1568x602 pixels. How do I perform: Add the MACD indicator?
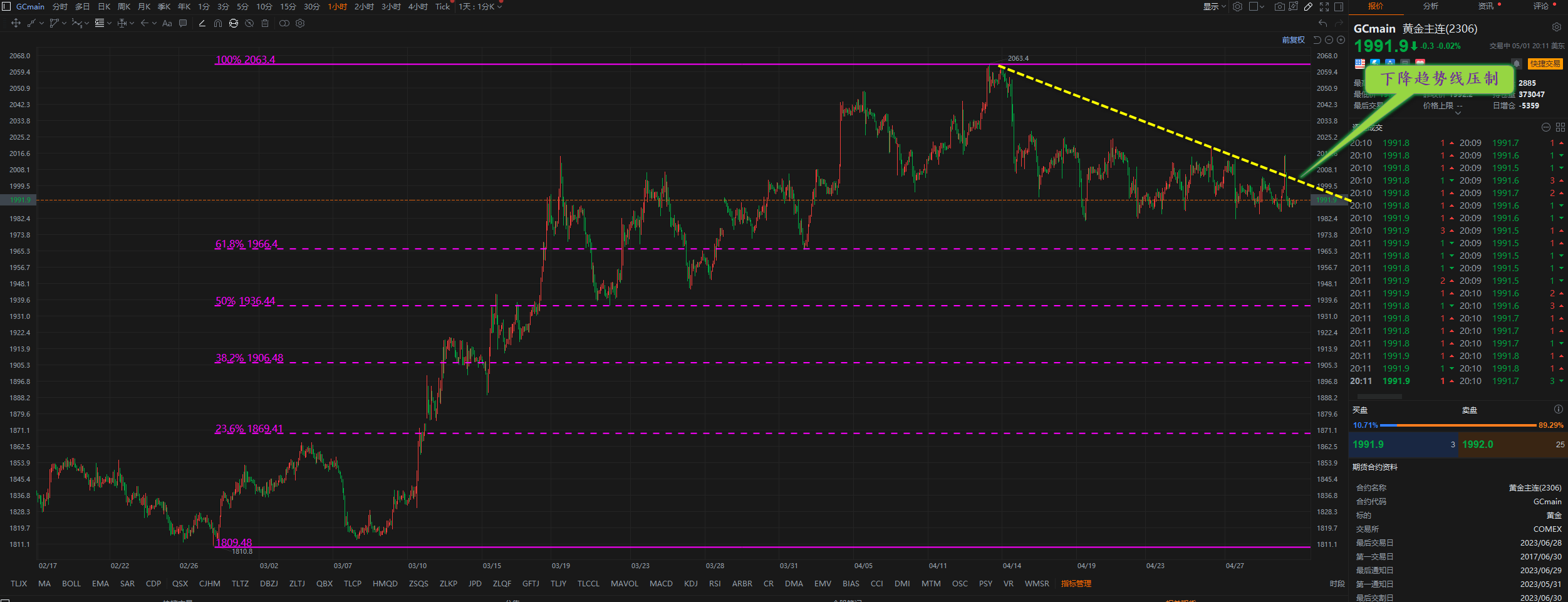point(661,583)
